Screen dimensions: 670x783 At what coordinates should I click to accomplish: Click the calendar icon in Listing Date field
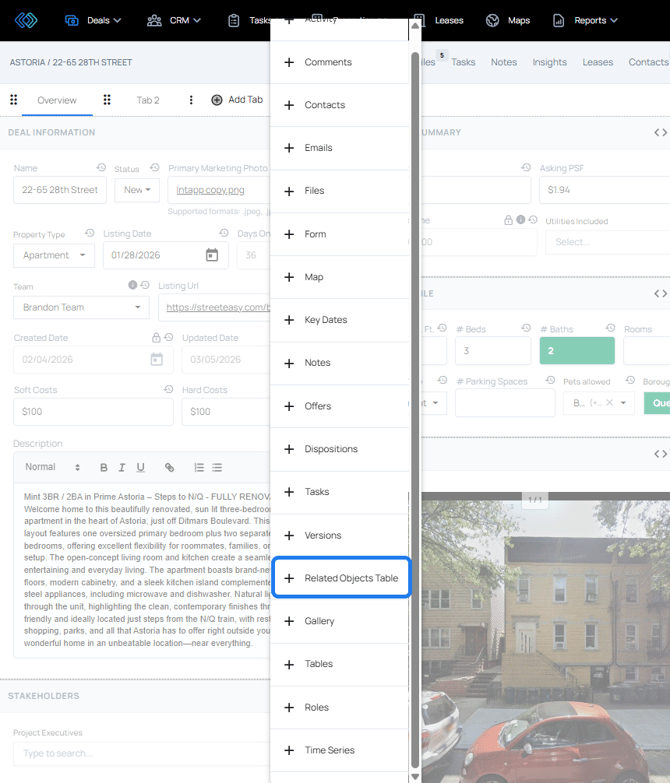pos(212,255)
